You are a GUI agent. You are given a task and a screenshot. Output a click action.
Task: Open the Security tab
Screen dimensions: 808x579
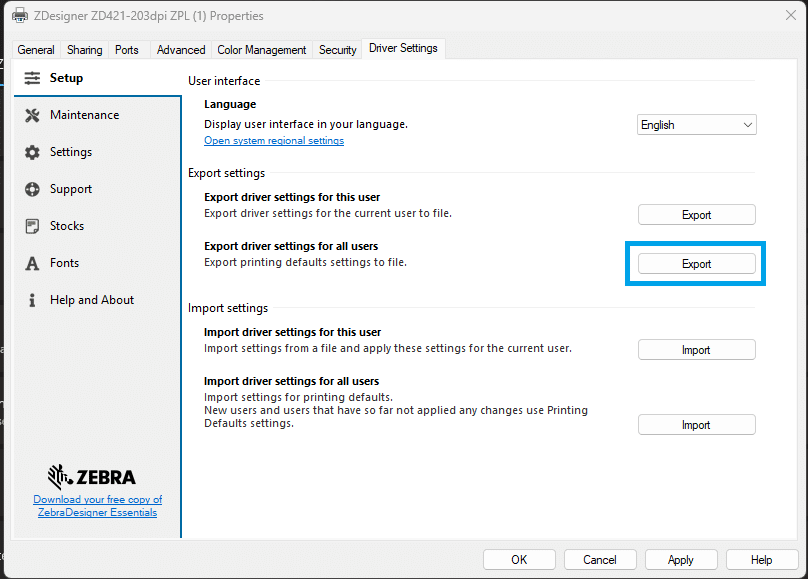[x=338, y=50]
